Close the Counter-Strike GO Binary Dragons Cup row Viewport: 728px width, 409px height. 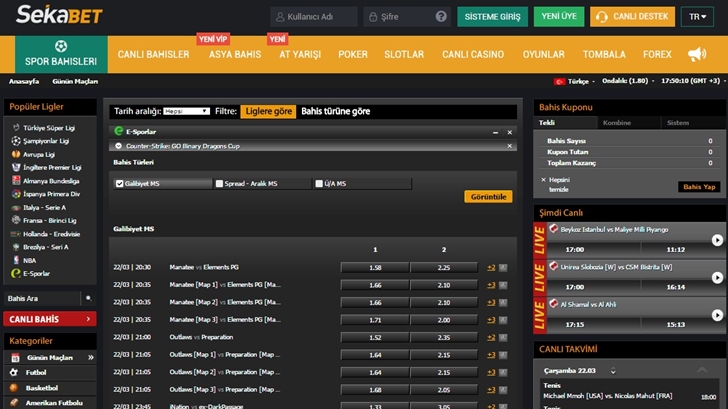point(510,146)
